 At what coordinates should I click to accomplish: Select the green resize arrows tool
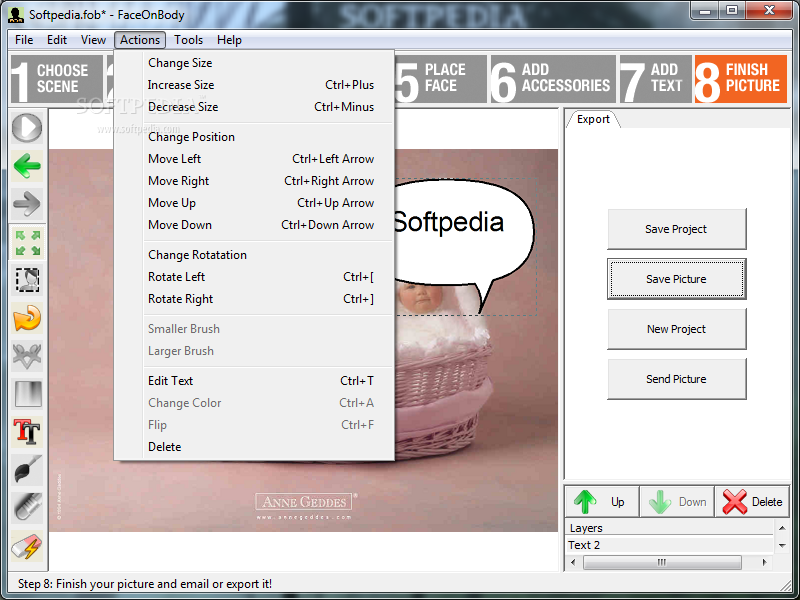pyautogui.click(x=27, y=242)
